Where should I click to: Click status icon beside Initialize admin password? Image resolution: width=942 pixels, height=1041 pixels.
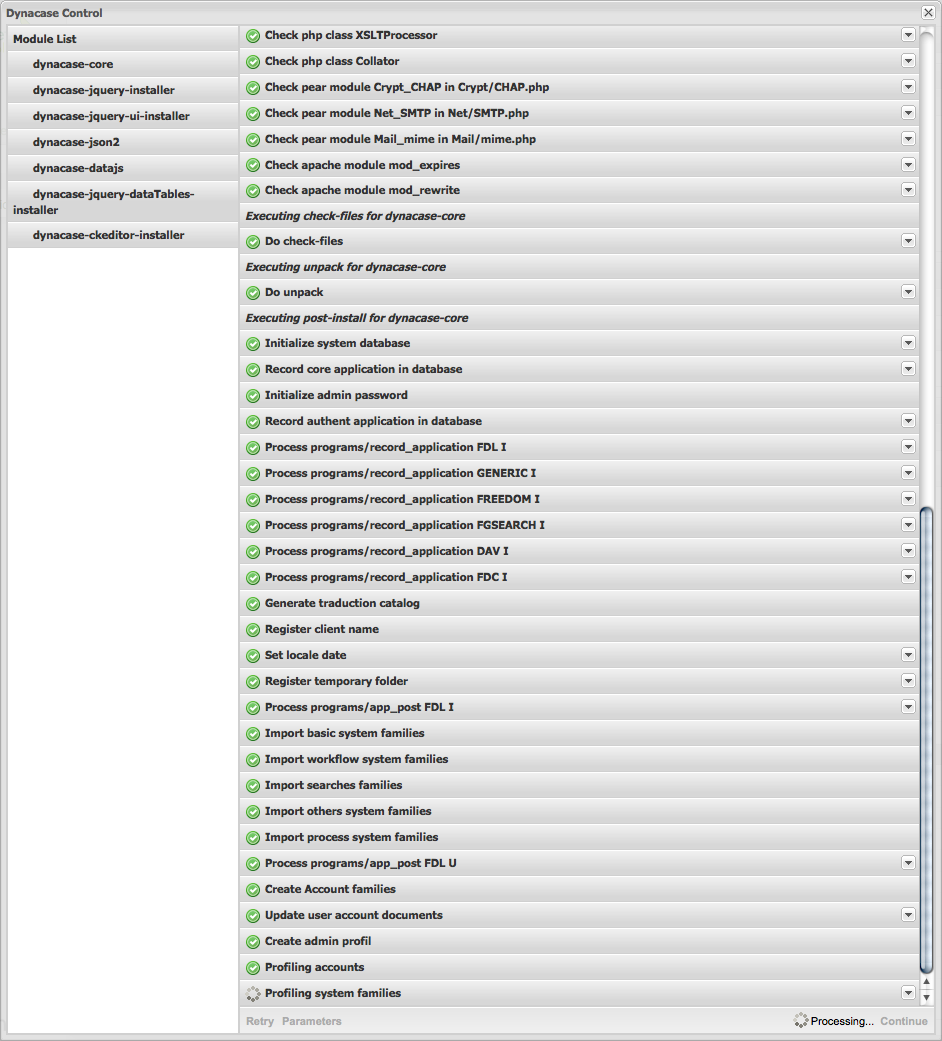click(253, 396)
